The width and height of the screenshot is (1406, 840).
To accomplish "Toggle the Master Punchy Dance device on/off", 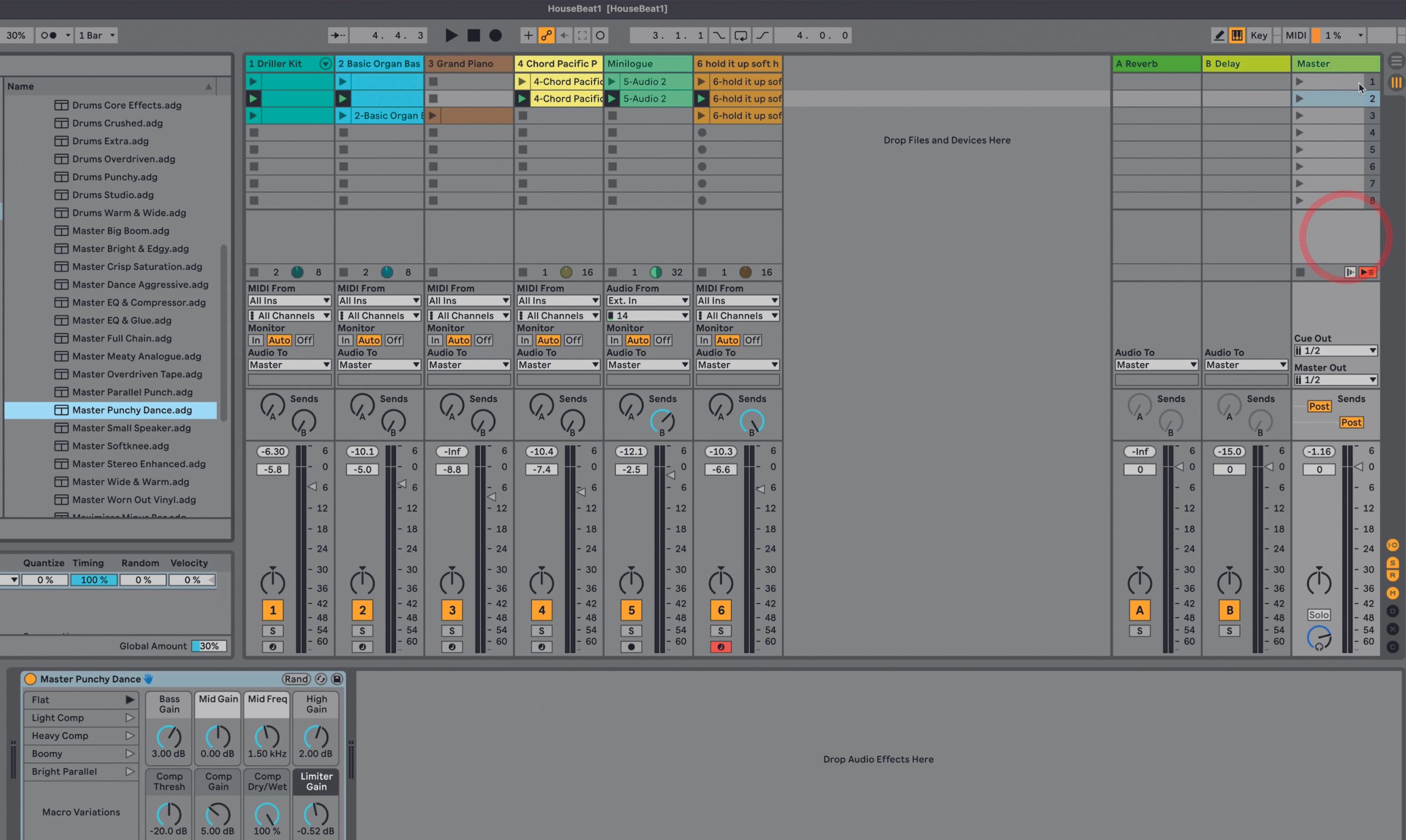I will (x=31, y=679).
